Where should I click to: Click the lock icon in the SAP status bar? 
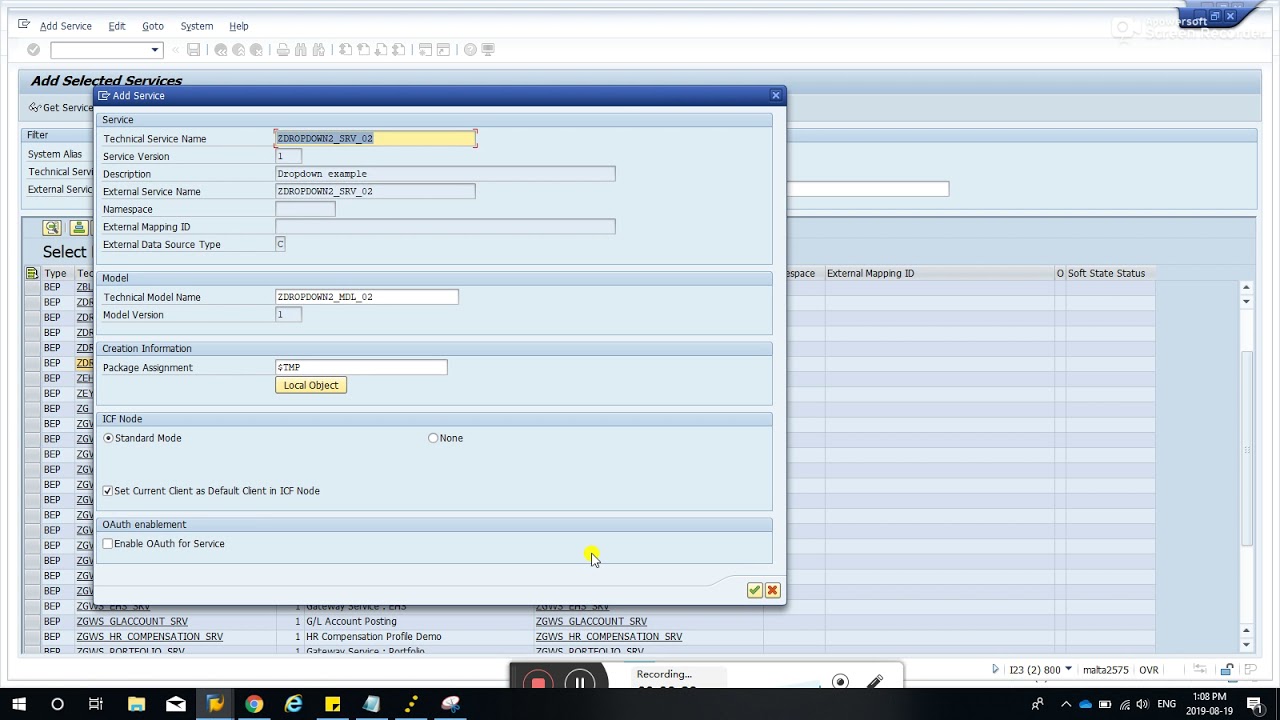pyautogui.click(x=1227, y=670)
